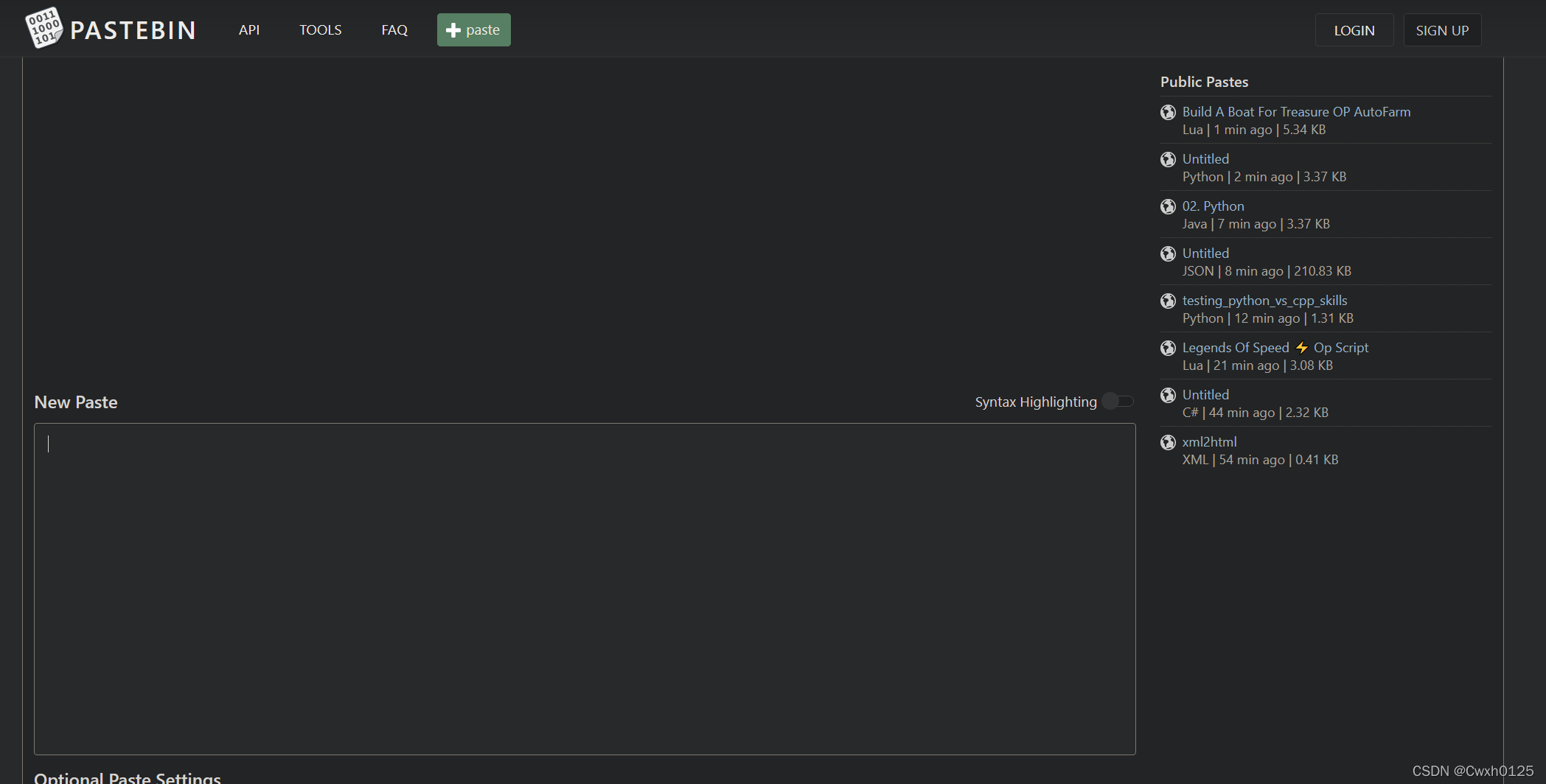
Task: Click the Syntax Highlighting label
Action: tap(1036, 402)
